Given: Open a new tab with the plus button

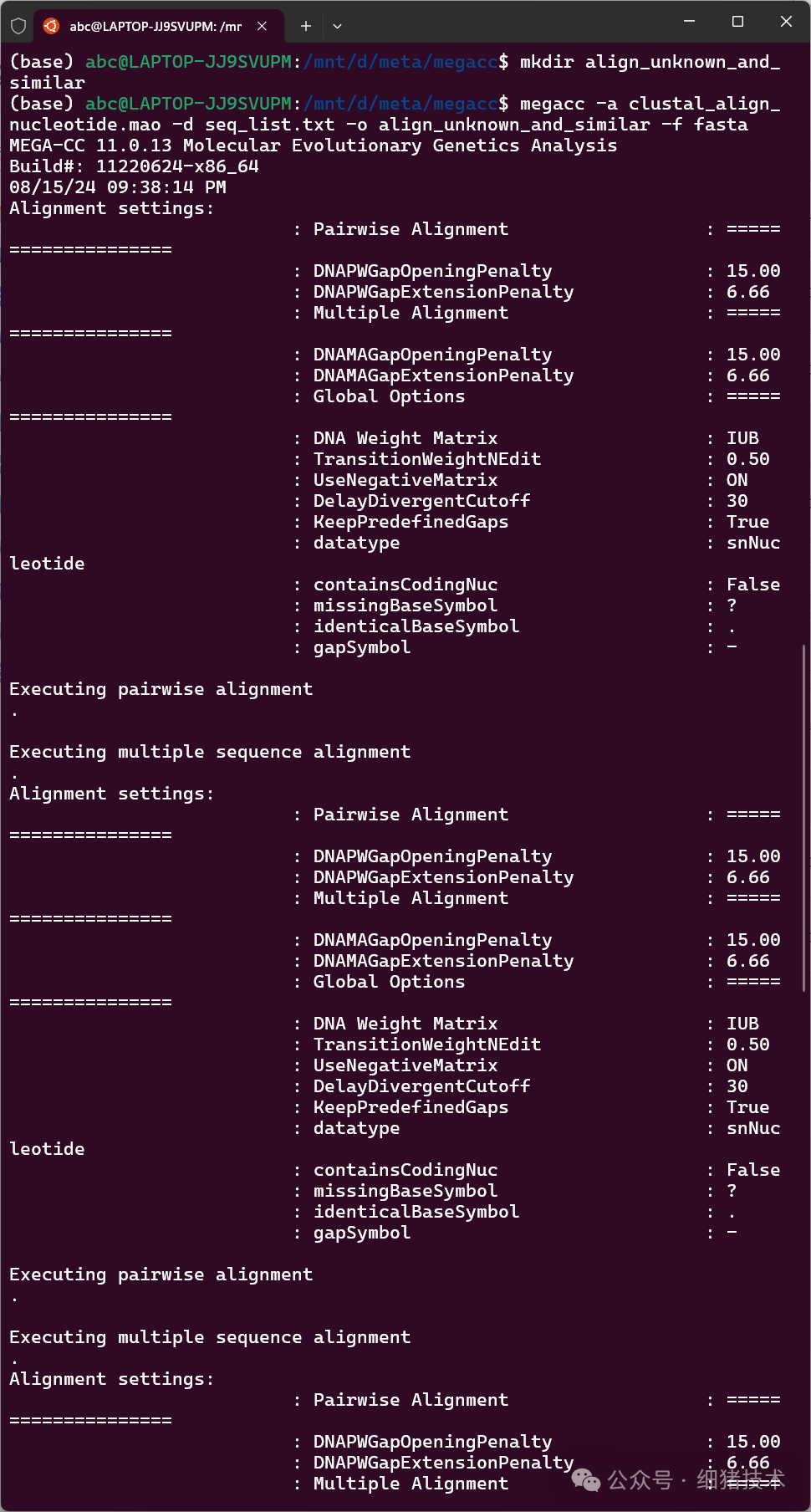Looking at the screenshot, I should pos(306,26).
